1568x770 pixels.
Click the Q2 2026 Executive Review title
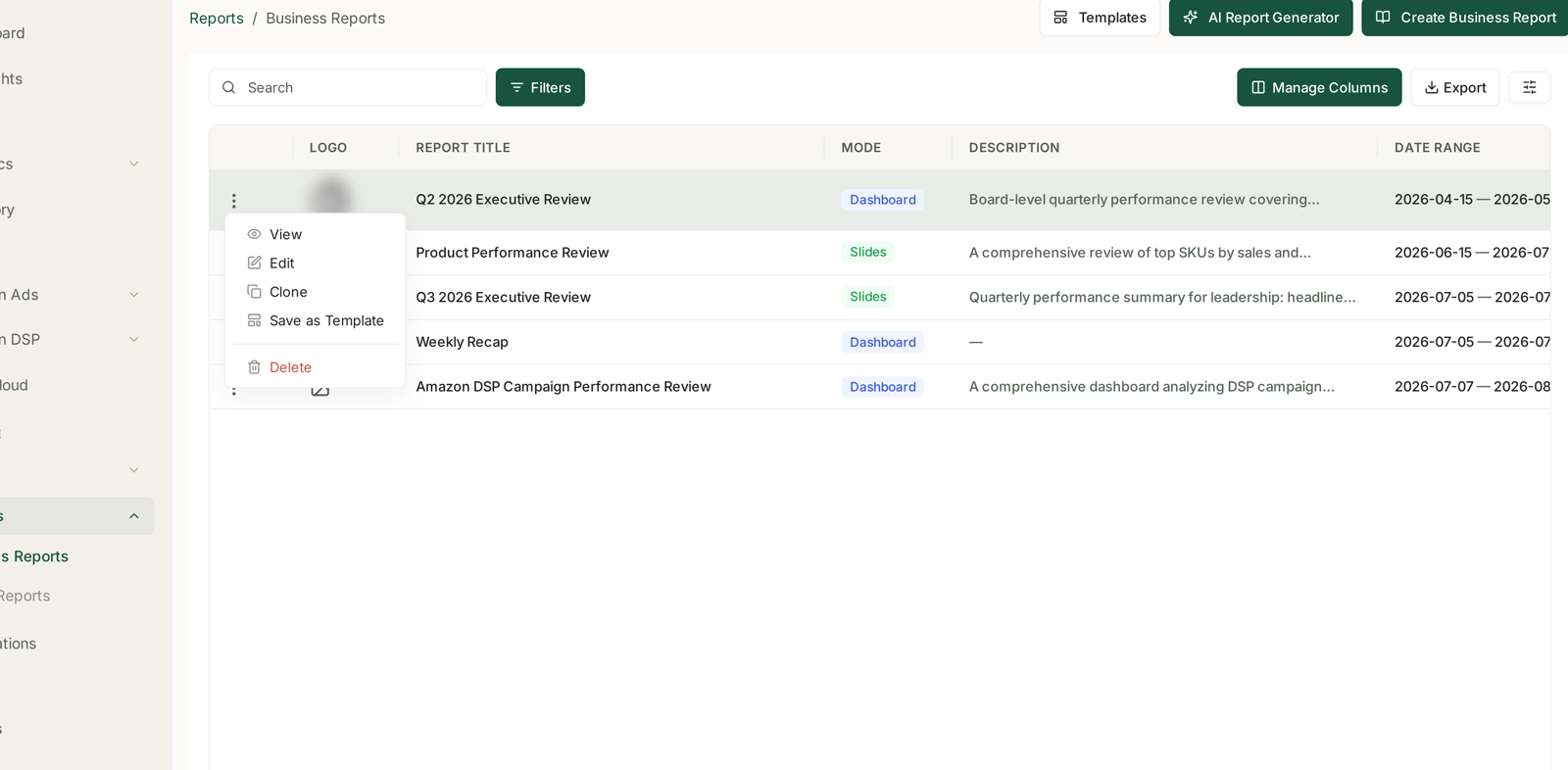click(504, 200)
